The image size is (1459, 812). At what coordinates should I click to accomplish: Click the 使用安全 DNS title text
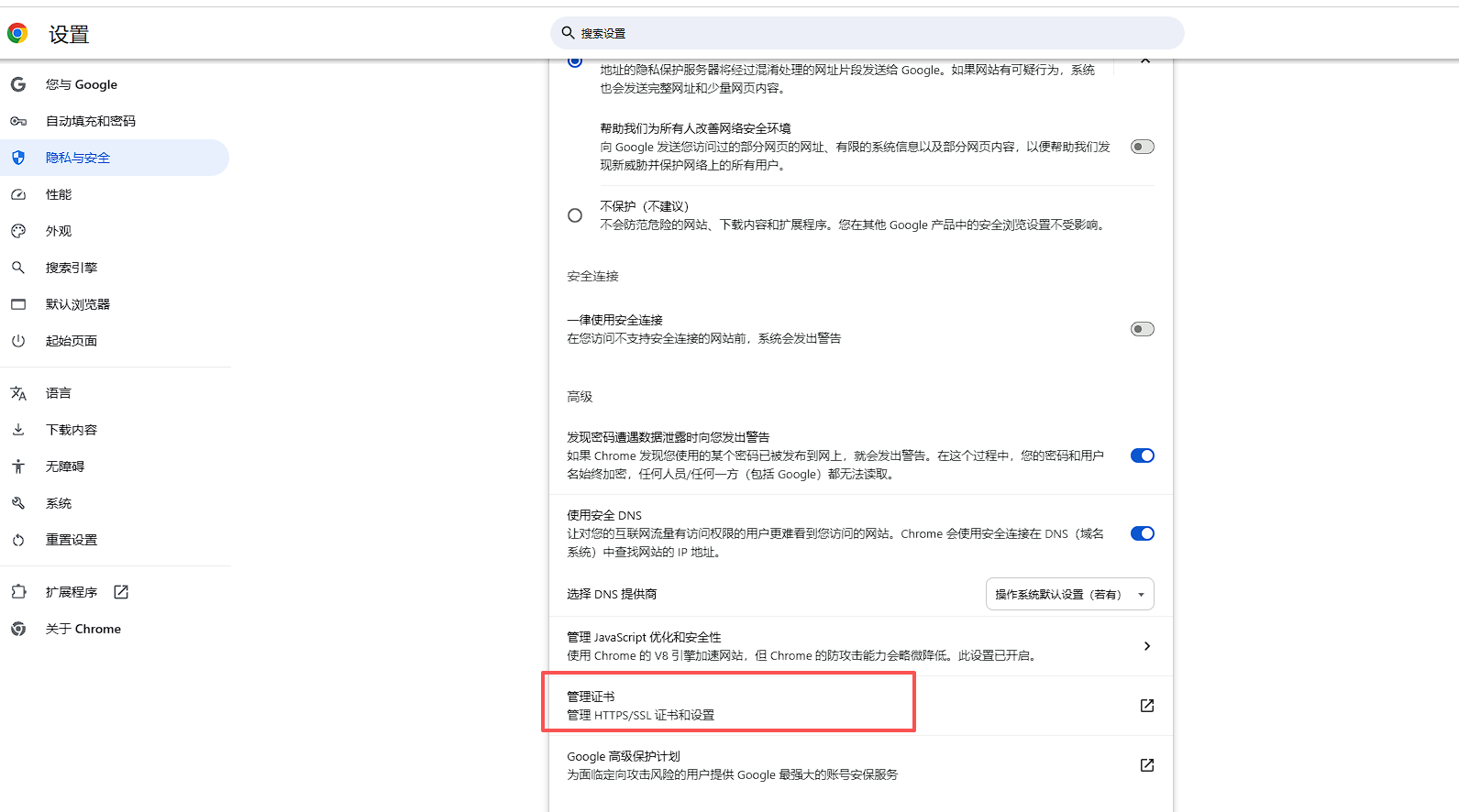(604, 515)
